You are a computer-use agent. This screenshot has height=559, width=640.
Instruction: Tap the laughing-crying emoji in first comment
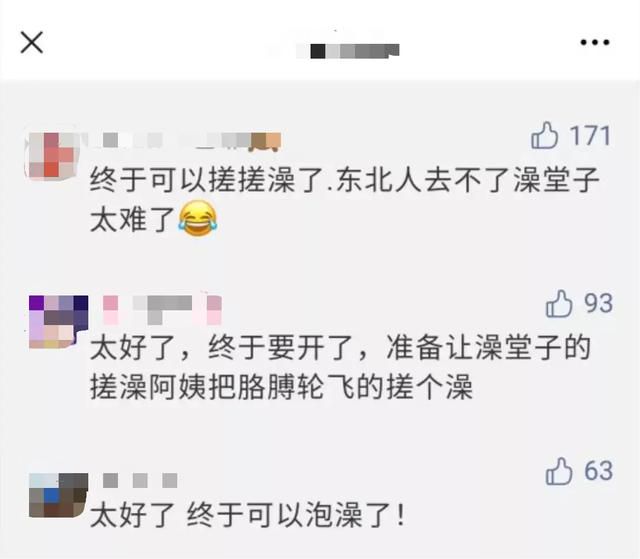pyautogui.click(x=198, y=220)
